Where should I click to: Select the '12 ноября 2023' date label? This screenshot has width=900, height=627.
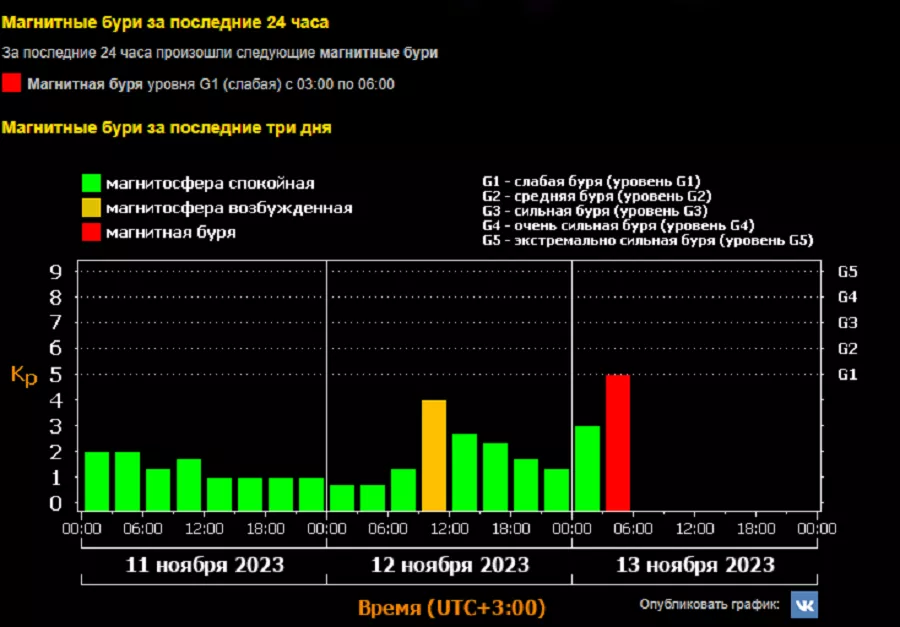point(449,565)
